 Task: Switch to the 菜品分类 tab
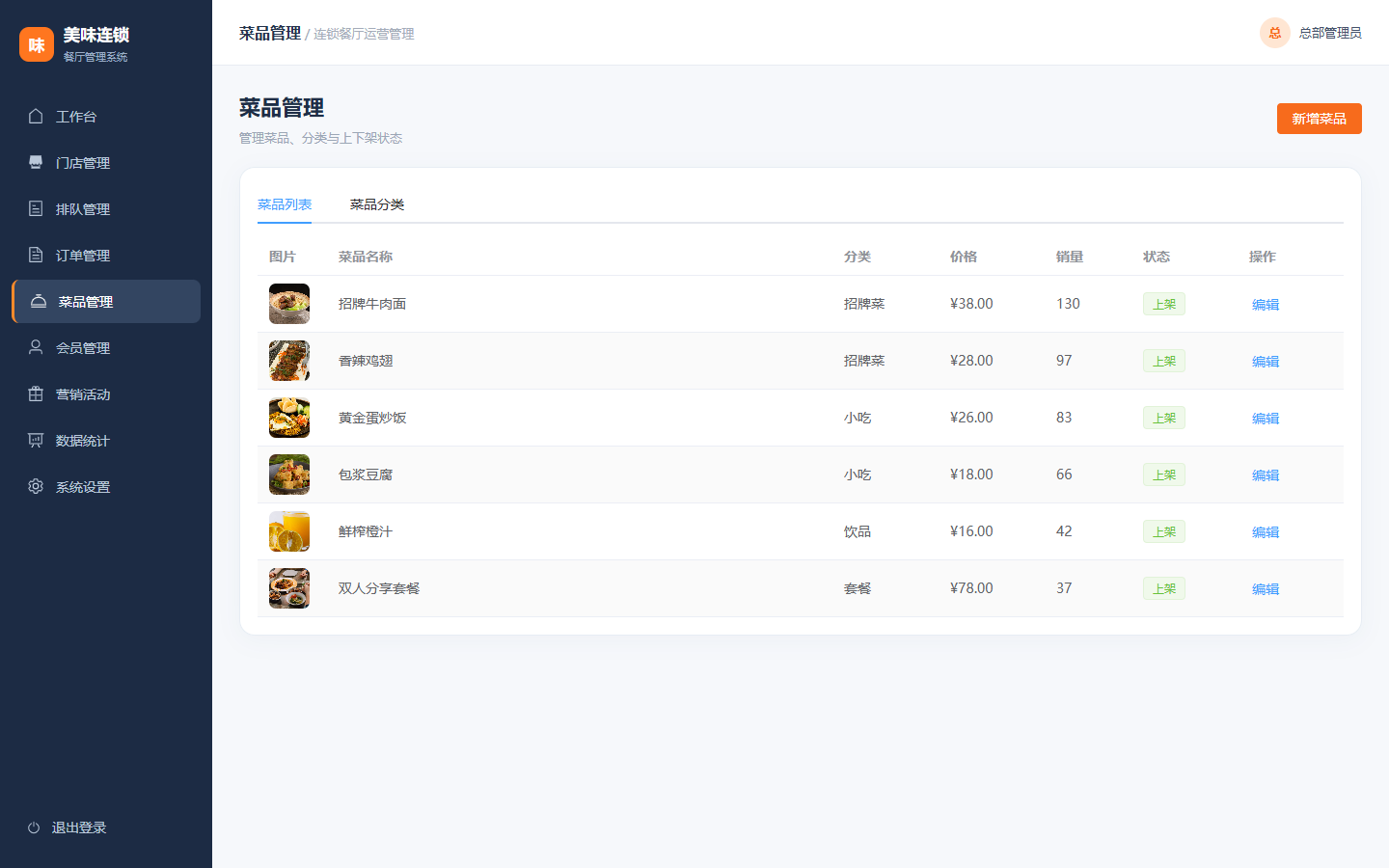pos(377,204)
